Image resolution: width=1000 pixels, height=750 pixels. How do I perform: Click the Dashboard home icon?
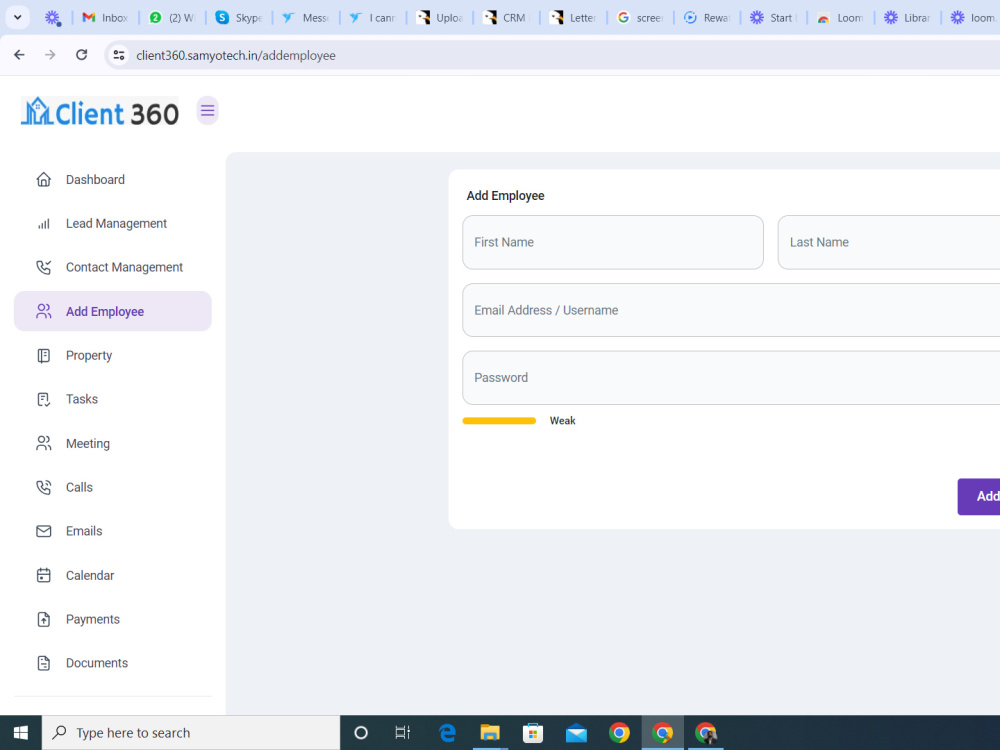(x=43, y=179)
